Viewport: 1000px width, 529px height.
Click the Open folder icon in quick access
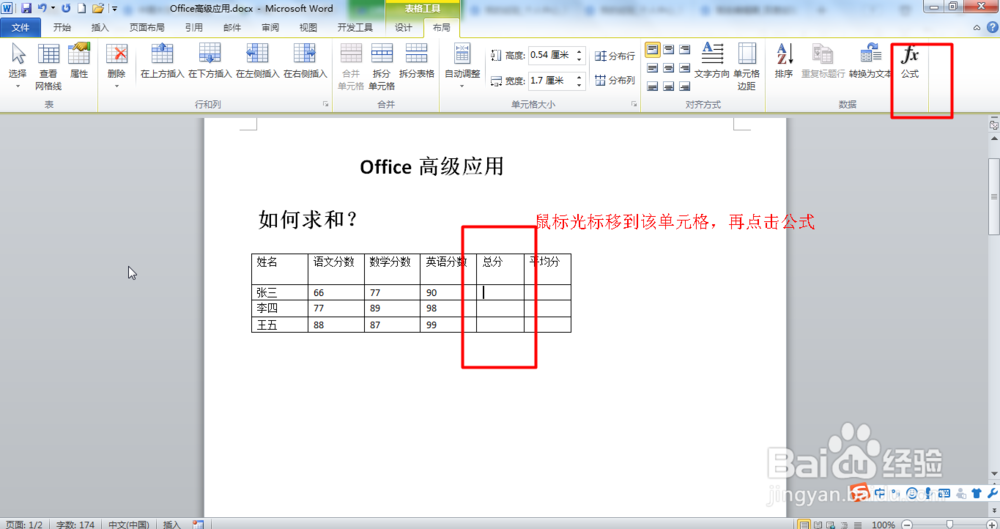98,8
